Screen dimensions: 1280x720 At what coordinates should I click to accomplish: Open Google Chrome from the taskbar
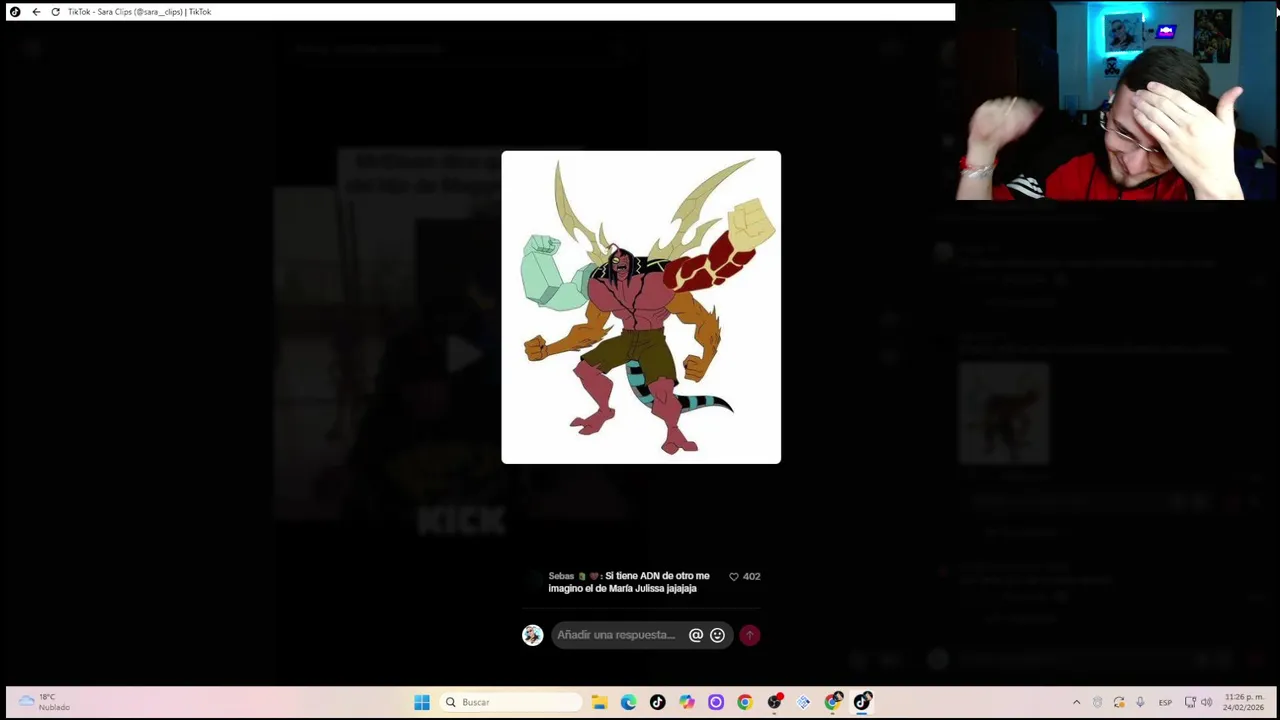744,702
